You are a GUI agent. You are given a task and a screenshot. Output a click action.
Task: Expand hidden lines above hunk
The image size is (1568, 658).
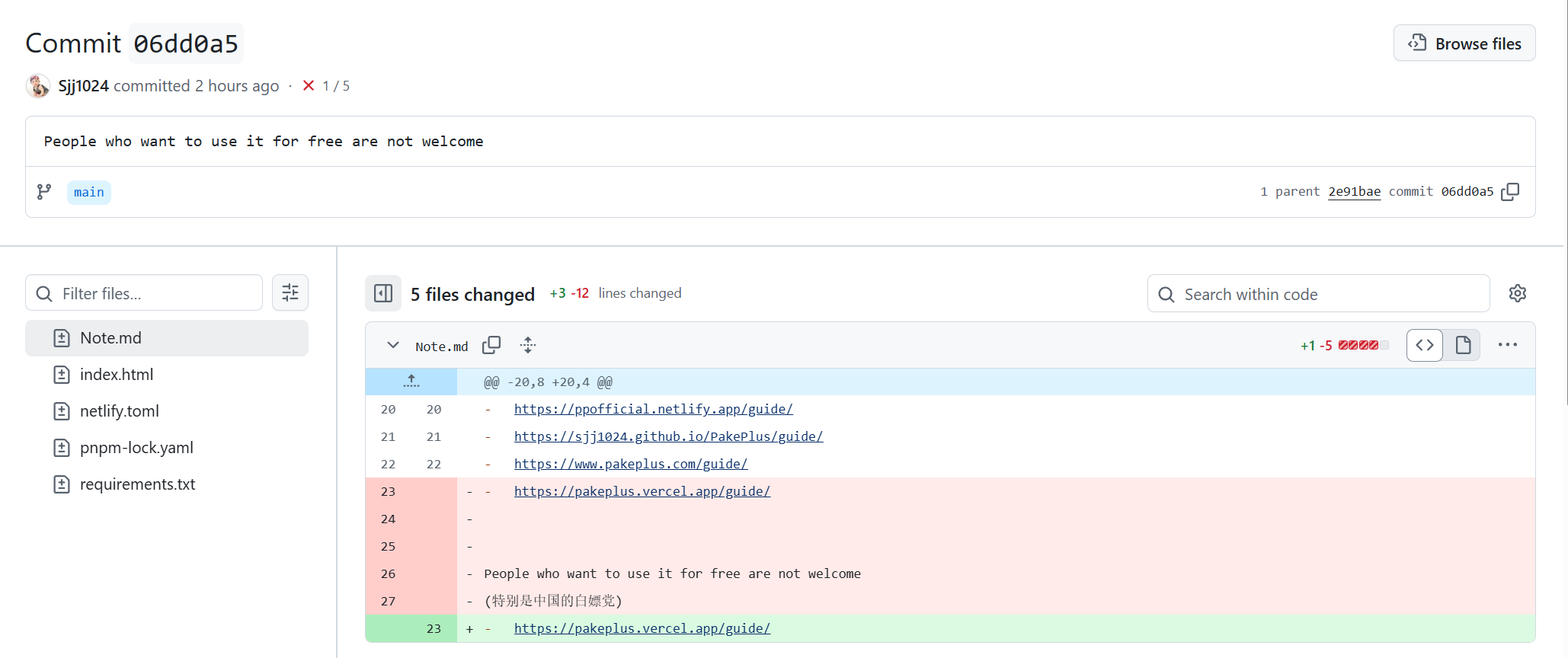click(411, 382)
